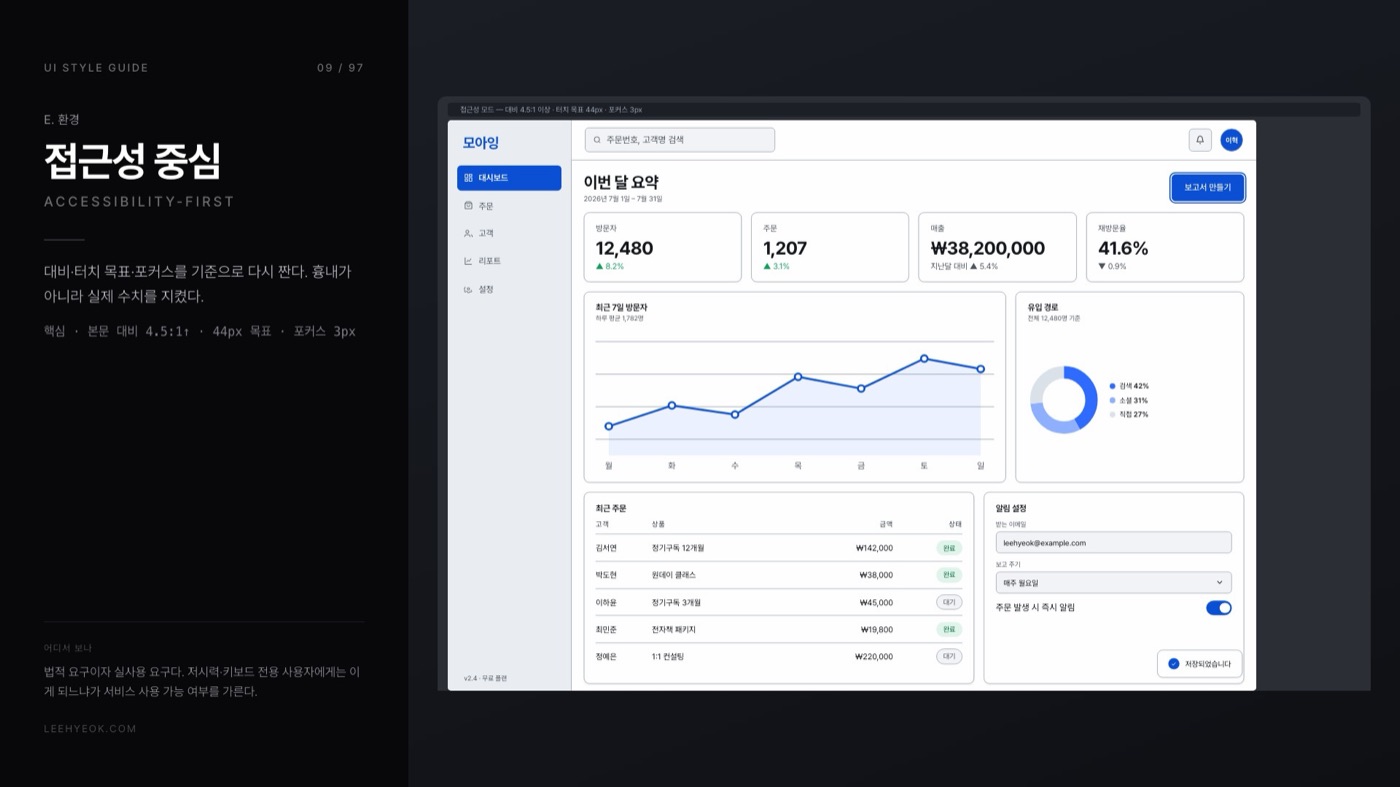Click the 금액 column header

tap(886, 524)
